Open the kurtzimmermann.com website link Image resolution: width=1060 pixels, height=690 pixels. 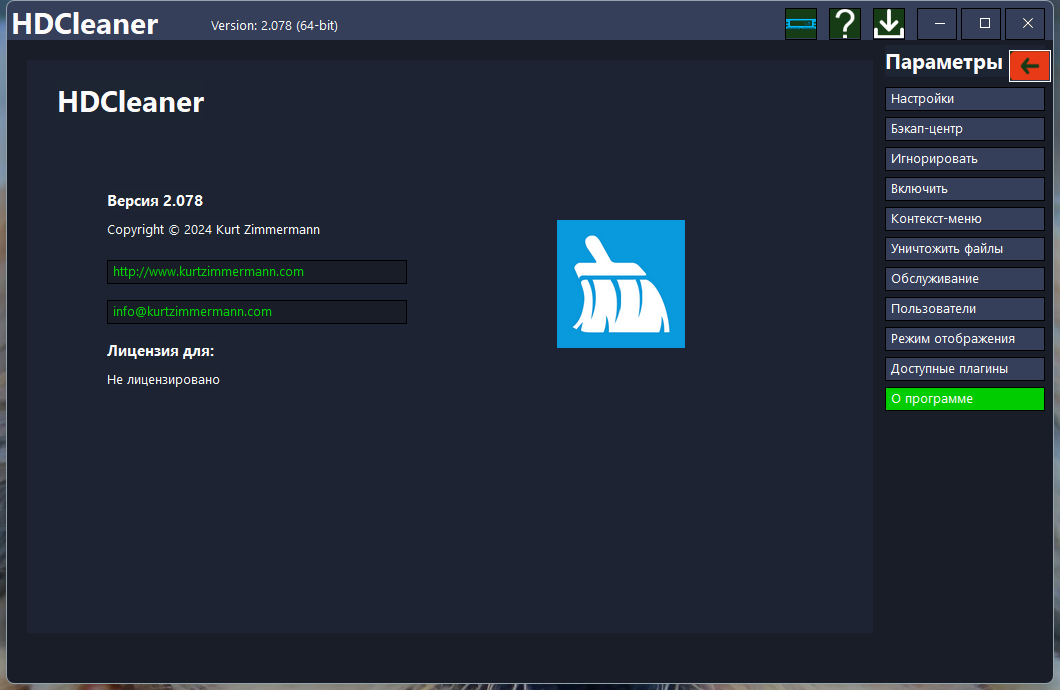click(x=209, y=272)
